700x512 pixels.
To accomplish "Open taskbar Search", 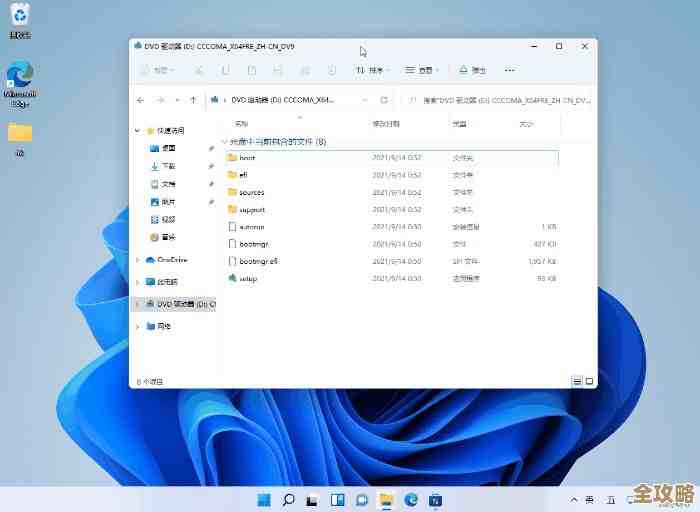I will tap(288, 500).
